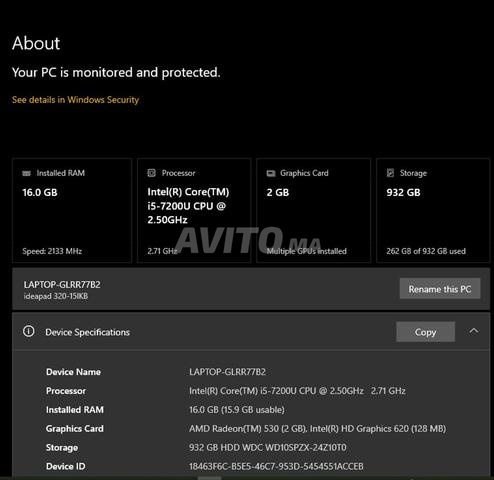
Task: Select LAPTOP-GLRR77B2 name in rename bar
Action: pyautogui.click(x=62, y=284)
